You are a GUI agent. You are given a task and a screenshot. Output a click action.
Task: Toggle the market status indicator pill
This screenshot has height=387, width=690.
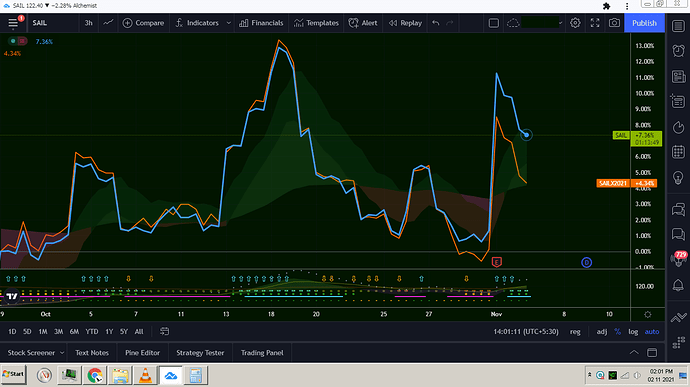tap(18, 41)
